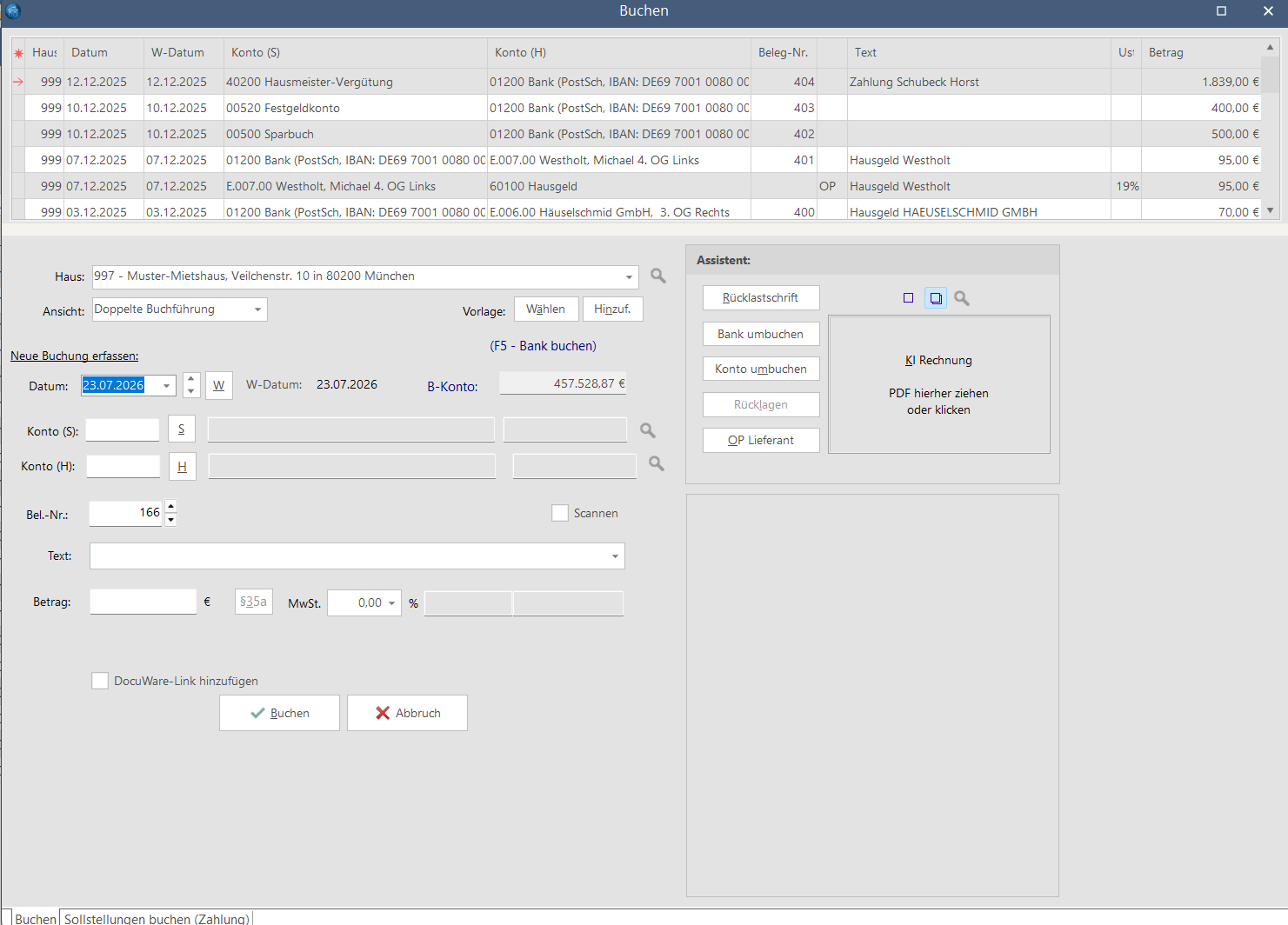
Task: Select the E.006.00 Häuselschmid GmbH cell
Action: coord(619,211)
